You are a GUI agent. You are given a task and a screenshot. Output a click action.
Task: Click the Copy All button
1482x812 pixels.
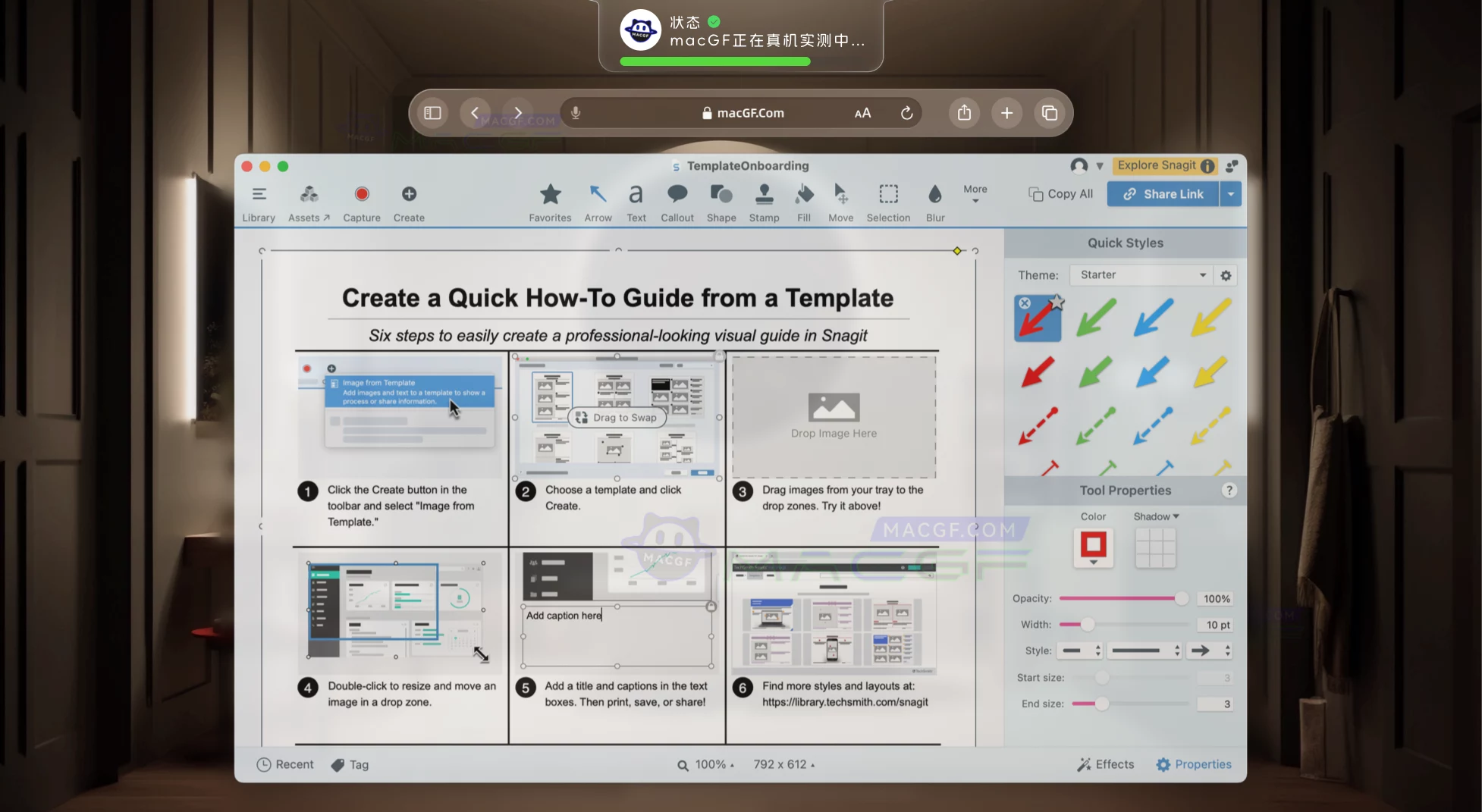coord(1060,193)
